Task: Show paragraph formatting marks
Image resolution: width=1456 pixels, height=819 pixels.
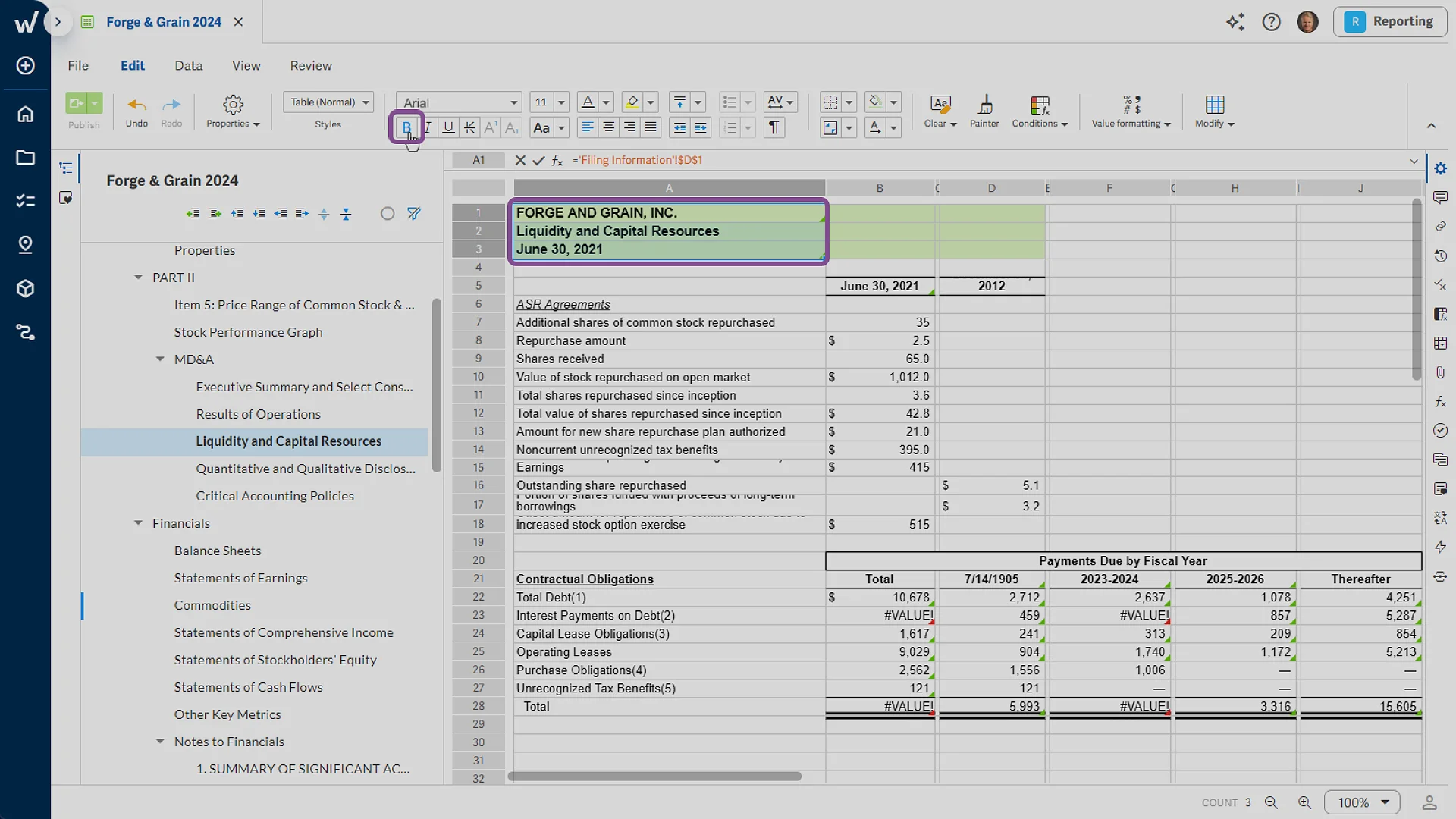Action: (x=773, y=127)
